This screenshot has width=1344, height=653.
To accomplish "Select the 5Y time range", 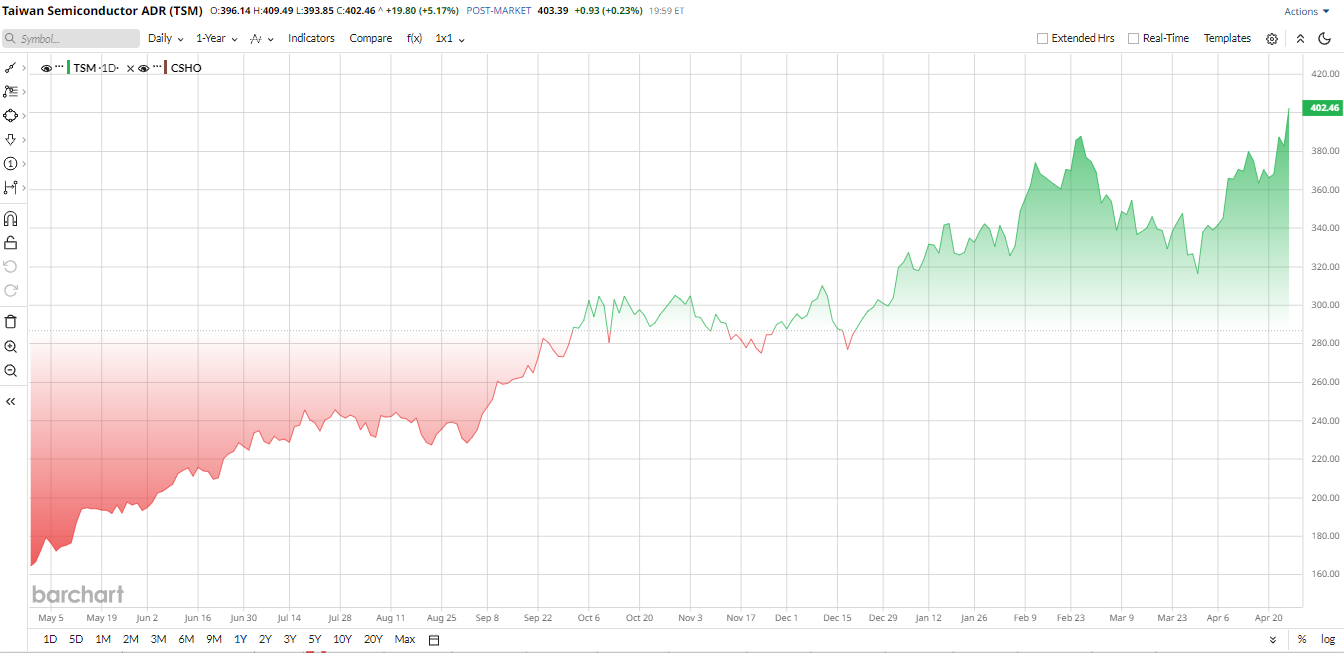I will [314, 640].
